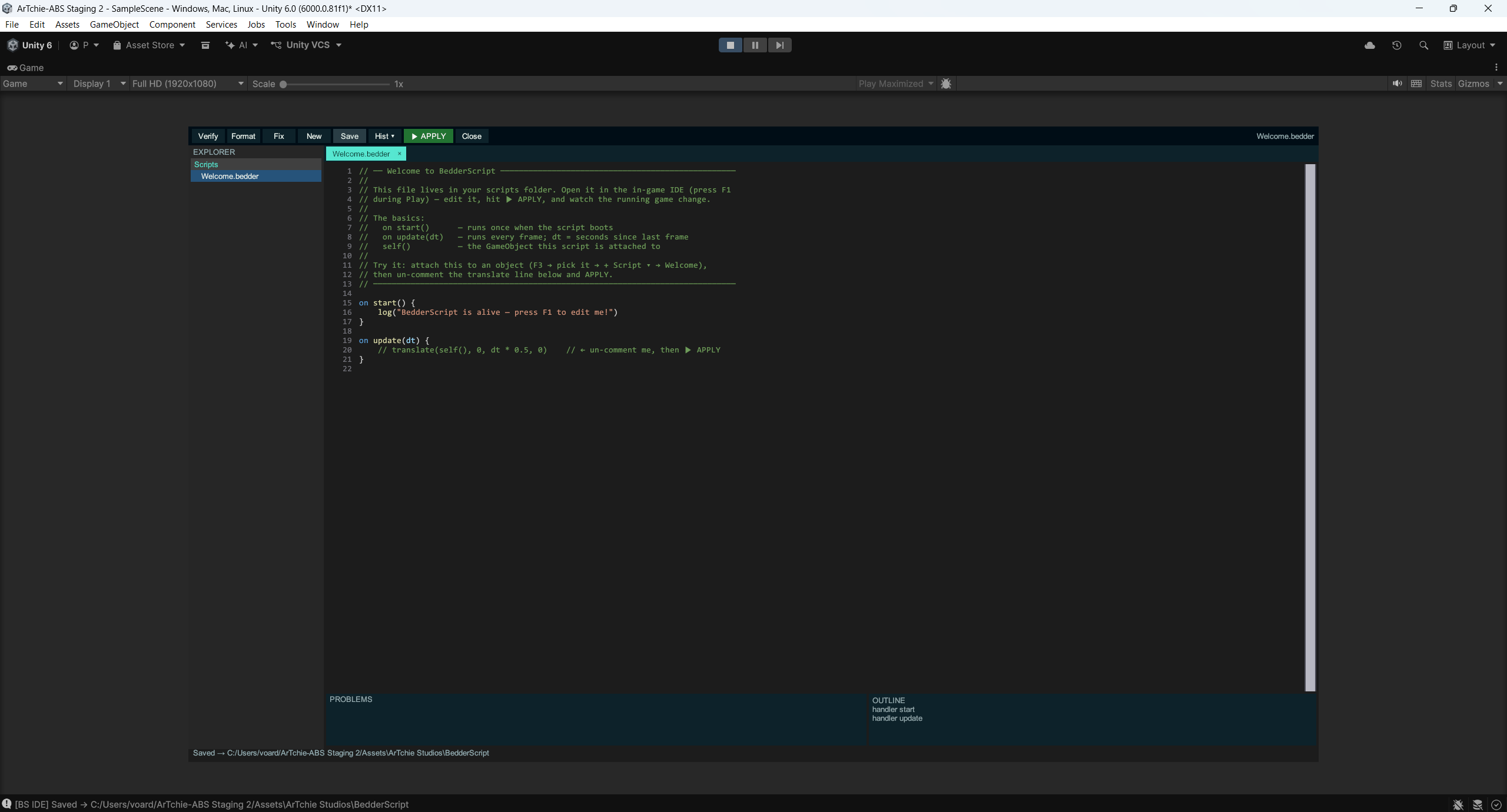Open the Services menu

click(x=221, y=24)
